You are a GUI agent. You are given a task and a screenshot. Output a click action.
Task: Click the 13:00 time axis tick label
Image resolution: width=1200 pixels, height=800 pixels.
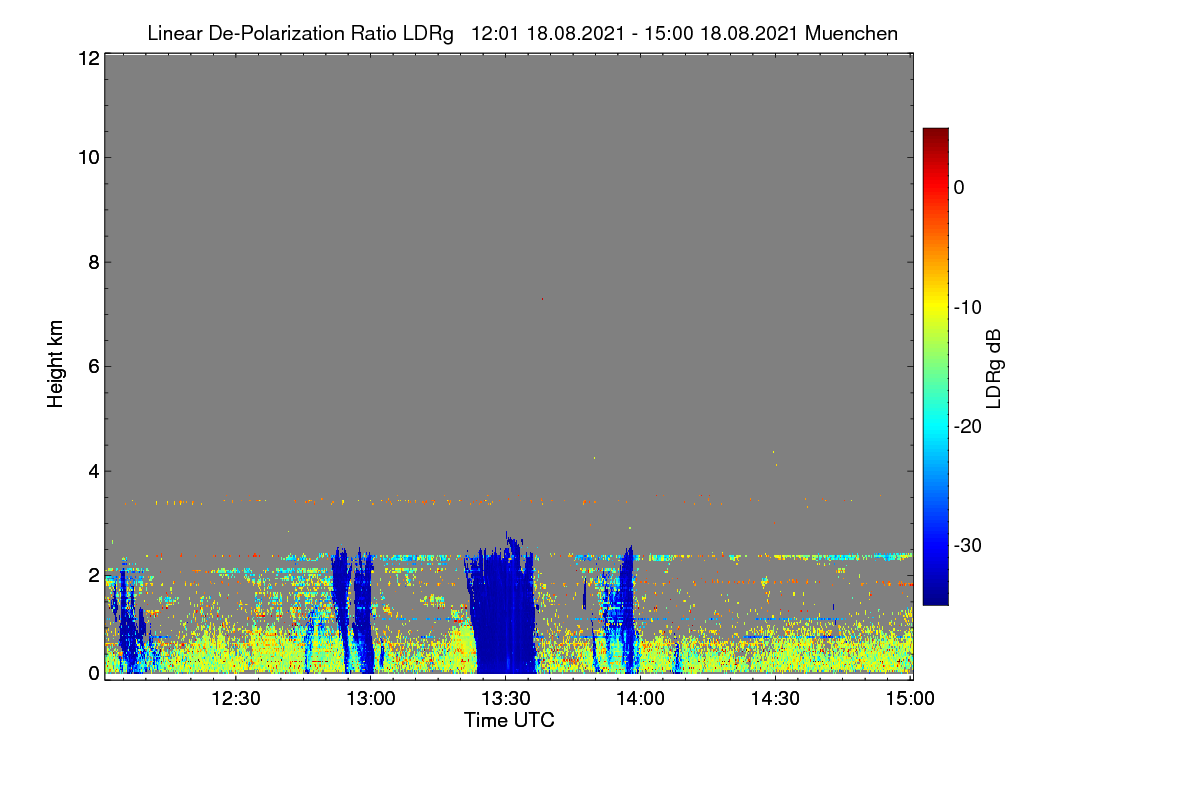370,698
